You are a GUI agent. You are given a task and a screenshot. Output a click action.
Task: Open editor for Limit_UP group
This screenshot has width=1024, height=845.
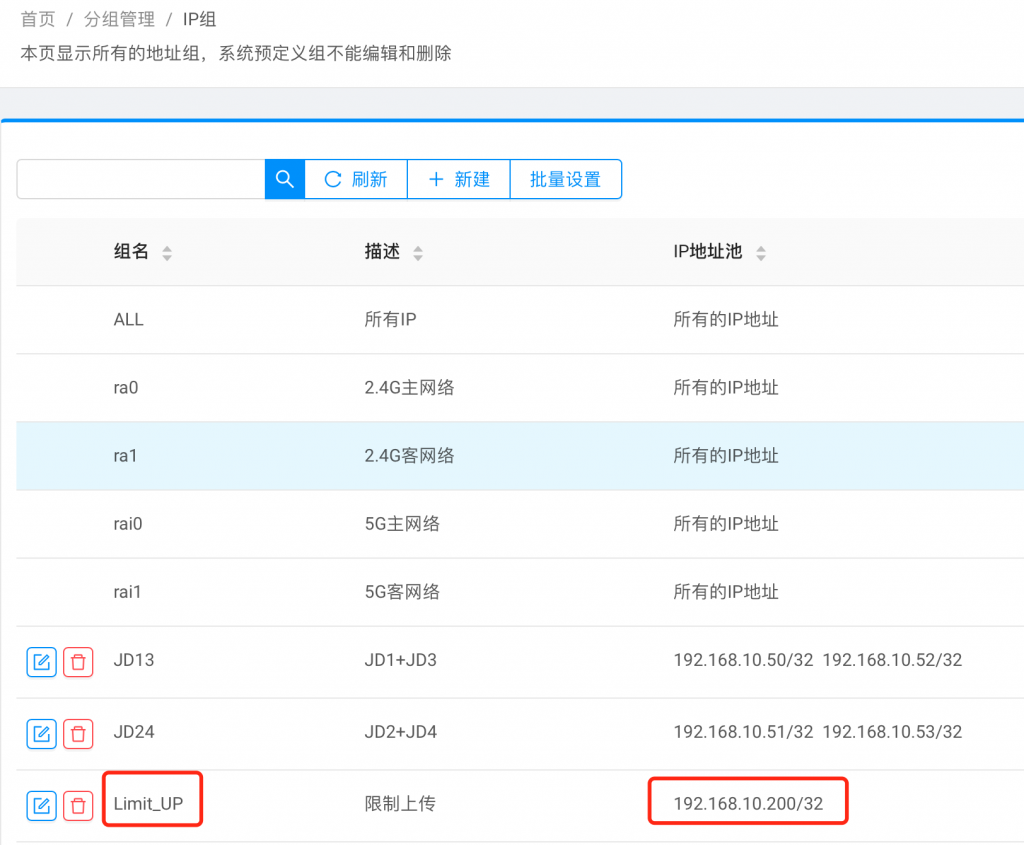pyautogui.click(x=41, y=804)
